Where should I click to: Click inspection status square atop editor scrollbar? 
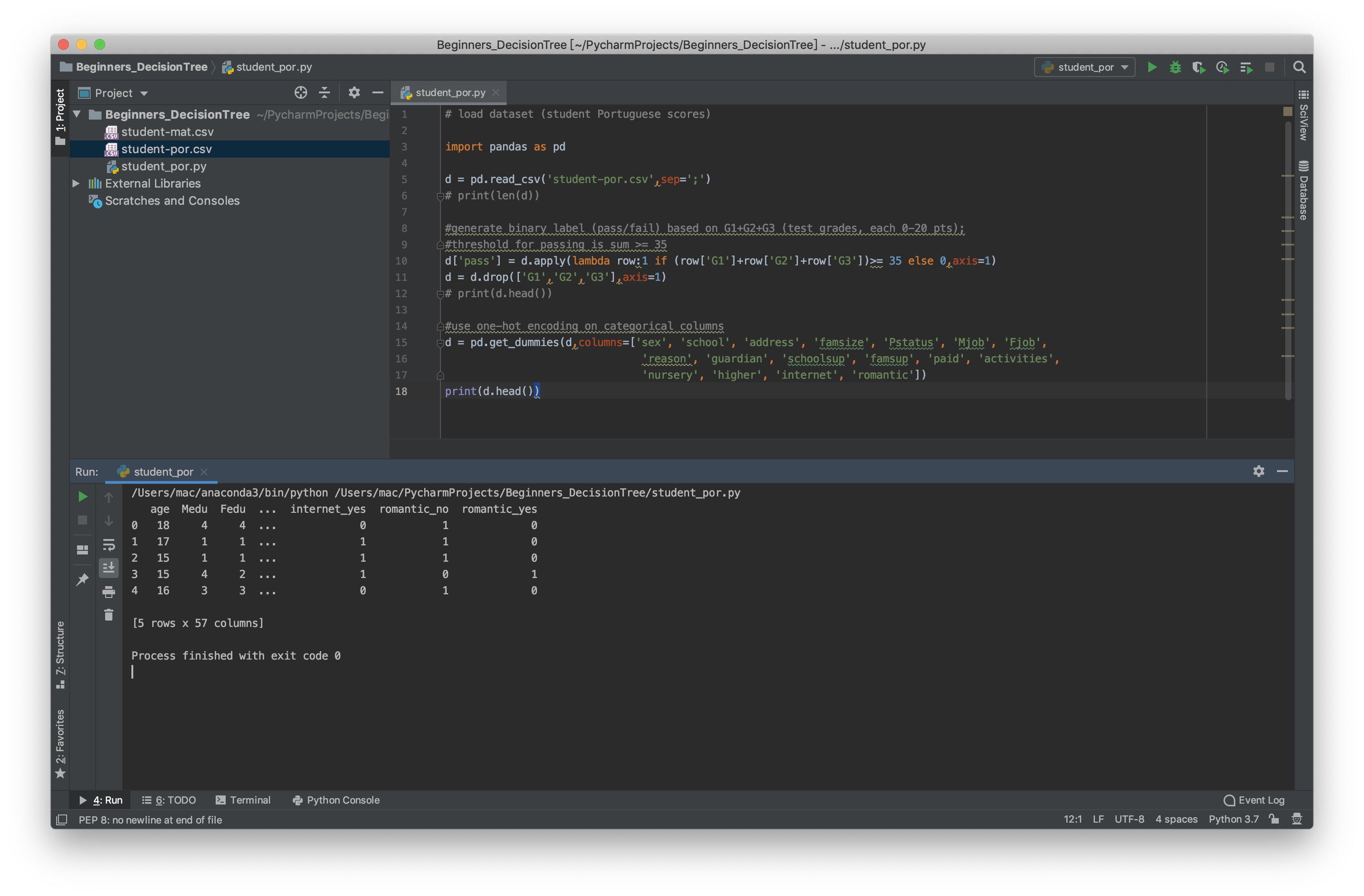(1288, 111)
